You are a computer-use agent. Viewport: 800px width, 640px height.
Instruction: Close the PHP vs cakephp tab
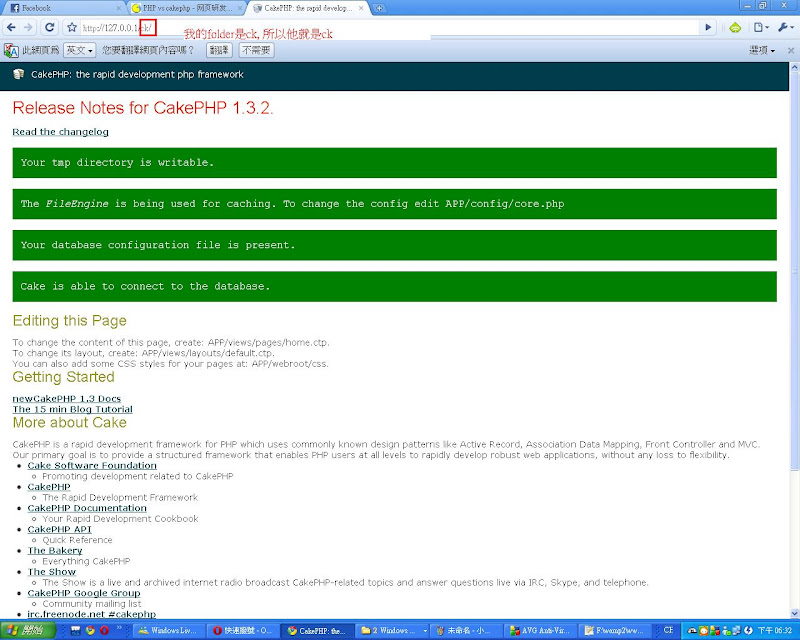240,8
